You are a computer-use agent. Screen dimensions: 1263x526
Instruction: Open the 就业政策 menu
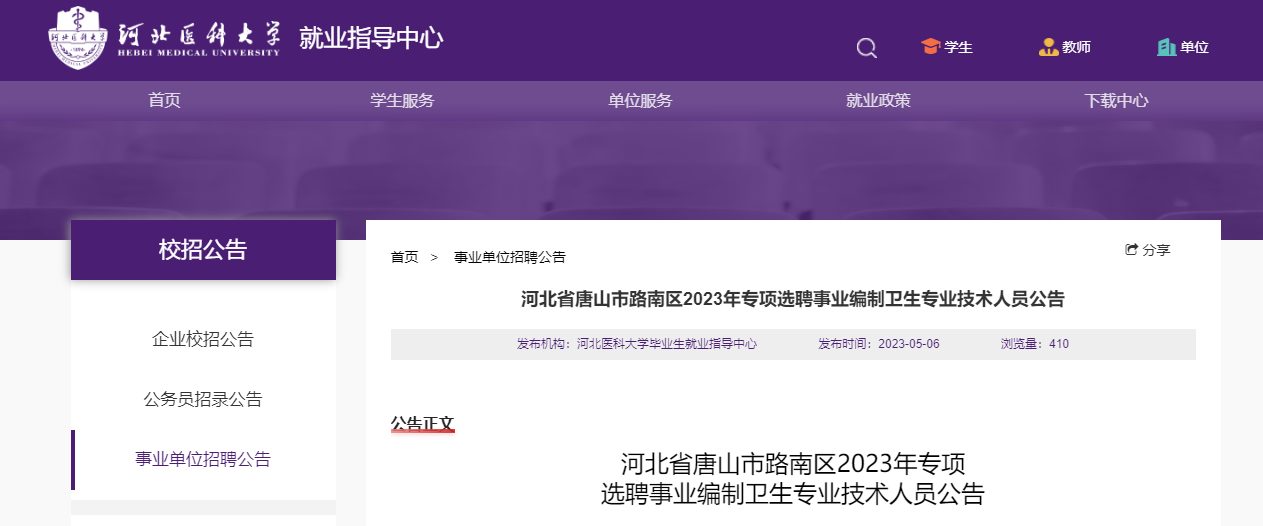tap(878, 100)
